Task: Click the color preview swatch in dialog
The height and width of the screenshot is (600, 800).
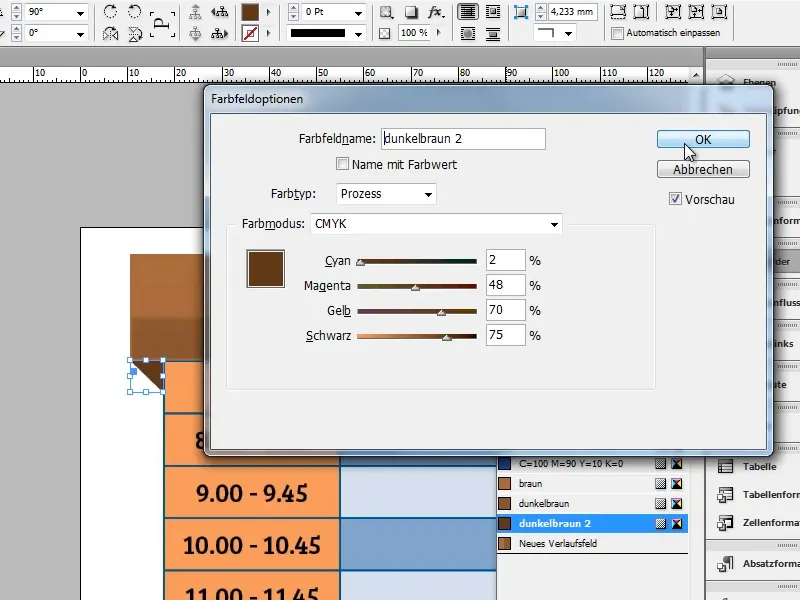Action: tap(265, 269)
